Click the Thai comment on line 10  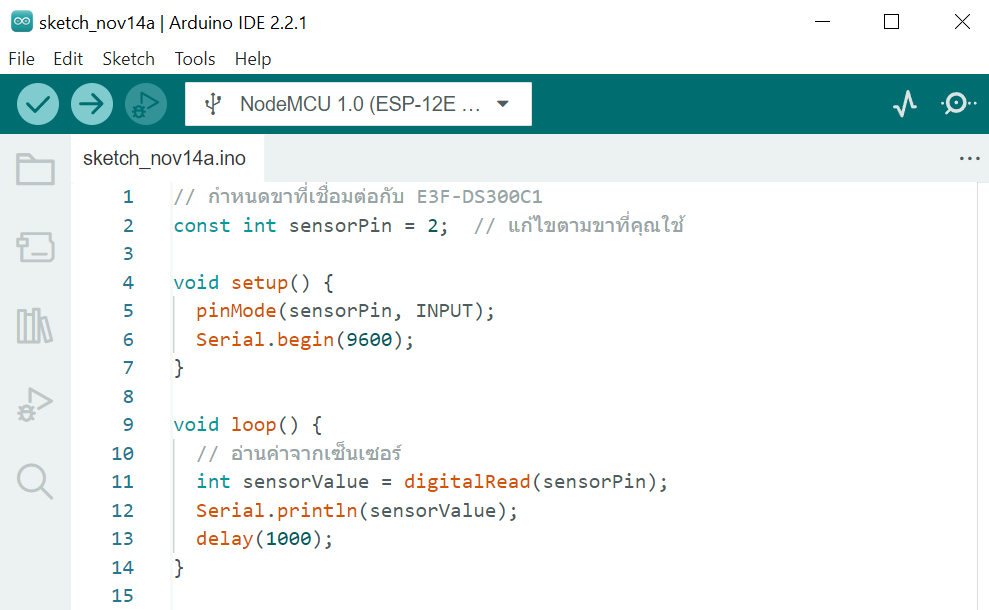[299, 453]
